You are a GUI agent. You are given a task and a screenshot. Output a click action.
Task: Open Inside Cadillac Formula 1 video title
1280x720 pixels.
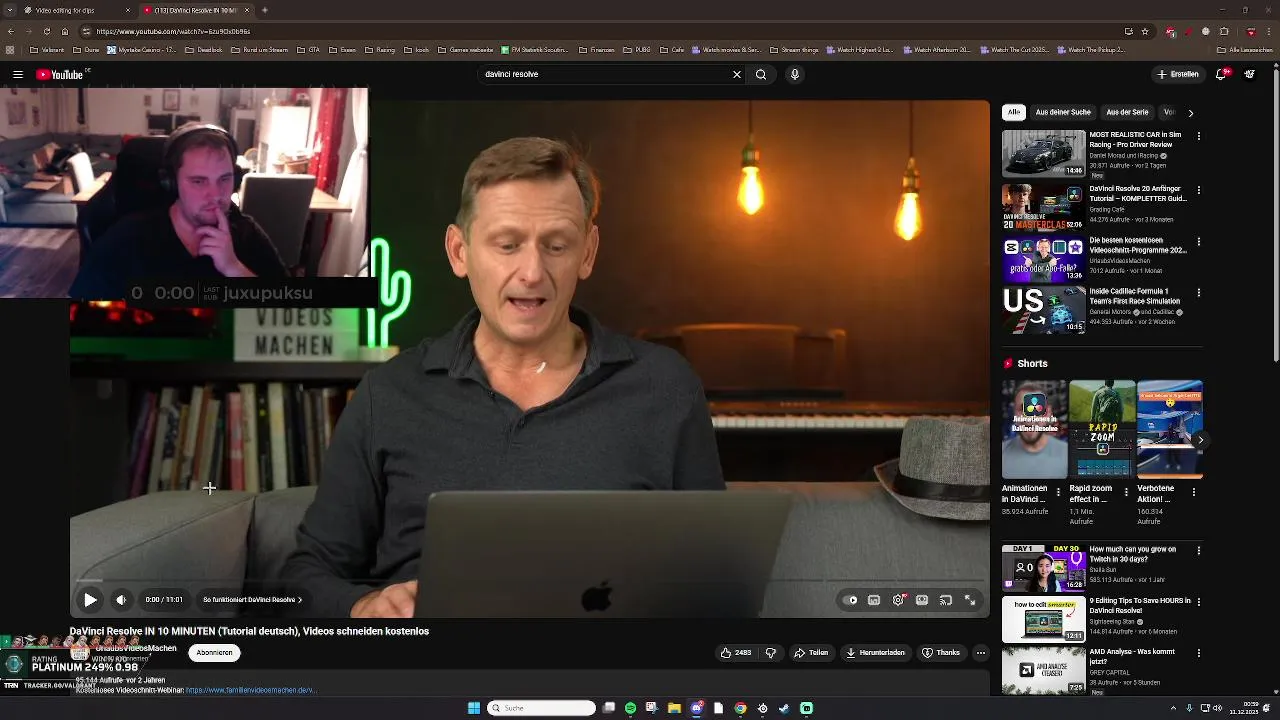pos(1135,297)
